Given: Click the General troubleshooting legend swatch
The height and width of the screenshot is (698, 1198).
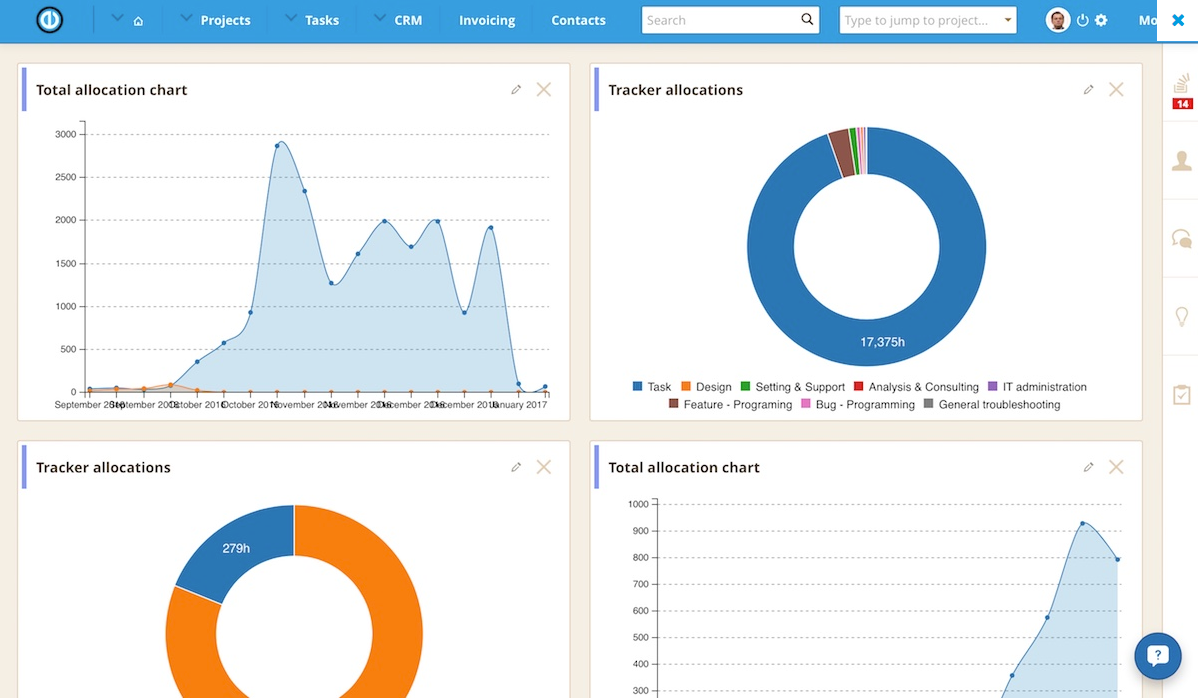Looking at the screenshot, I should [x=928, y=403].
